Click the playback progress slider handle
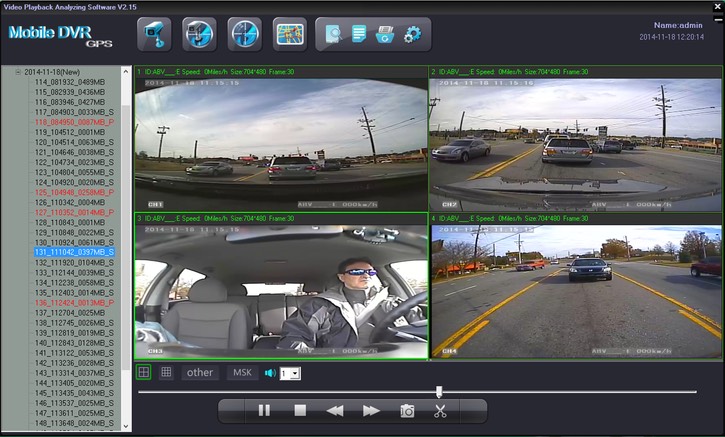This screenshot has width=725, height=437. (438, 392)
